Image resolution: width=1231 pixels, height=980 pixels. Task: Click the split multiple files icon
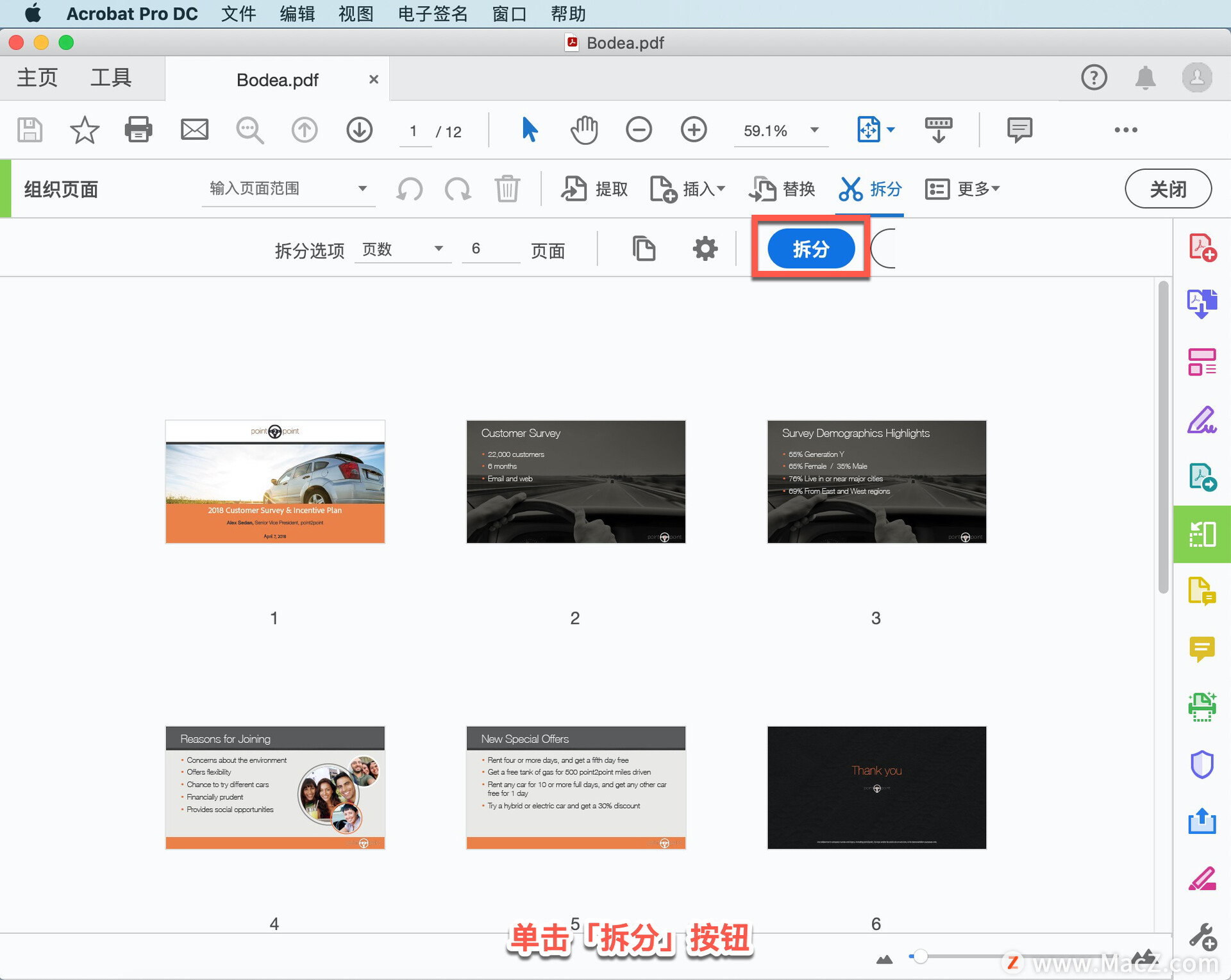coord(644,249)
